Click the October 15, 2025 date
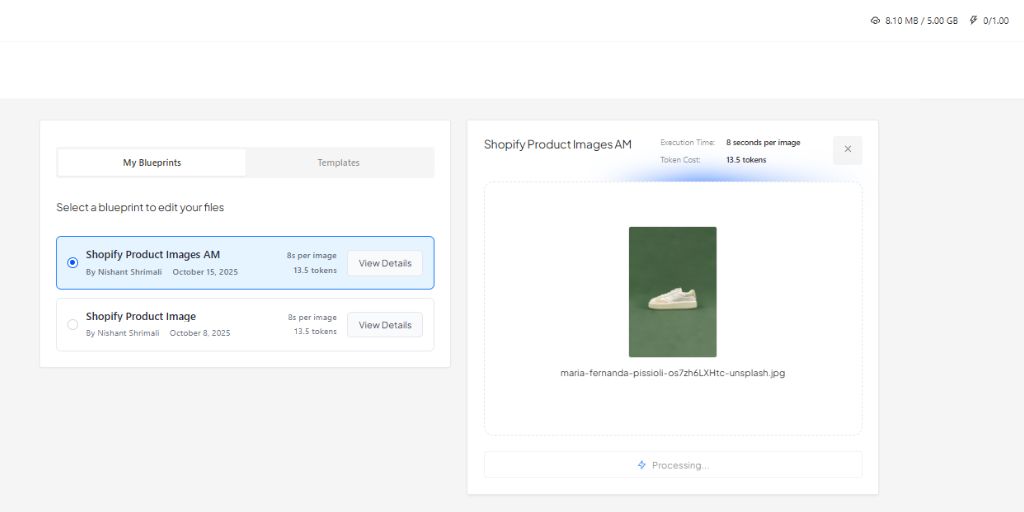This screenshot has width=1024, height=512. 205,272
